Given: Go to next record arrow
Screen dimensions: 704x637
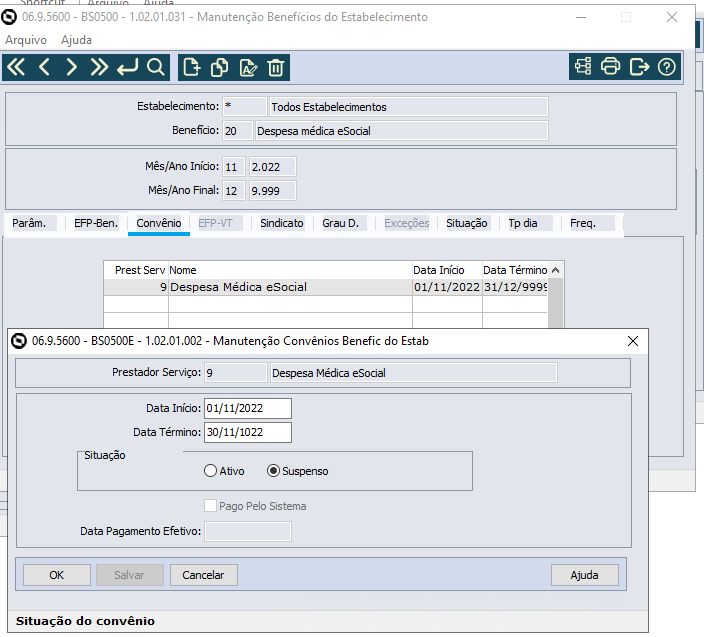Looking at the screenshot, I should [x=71, y=67].
